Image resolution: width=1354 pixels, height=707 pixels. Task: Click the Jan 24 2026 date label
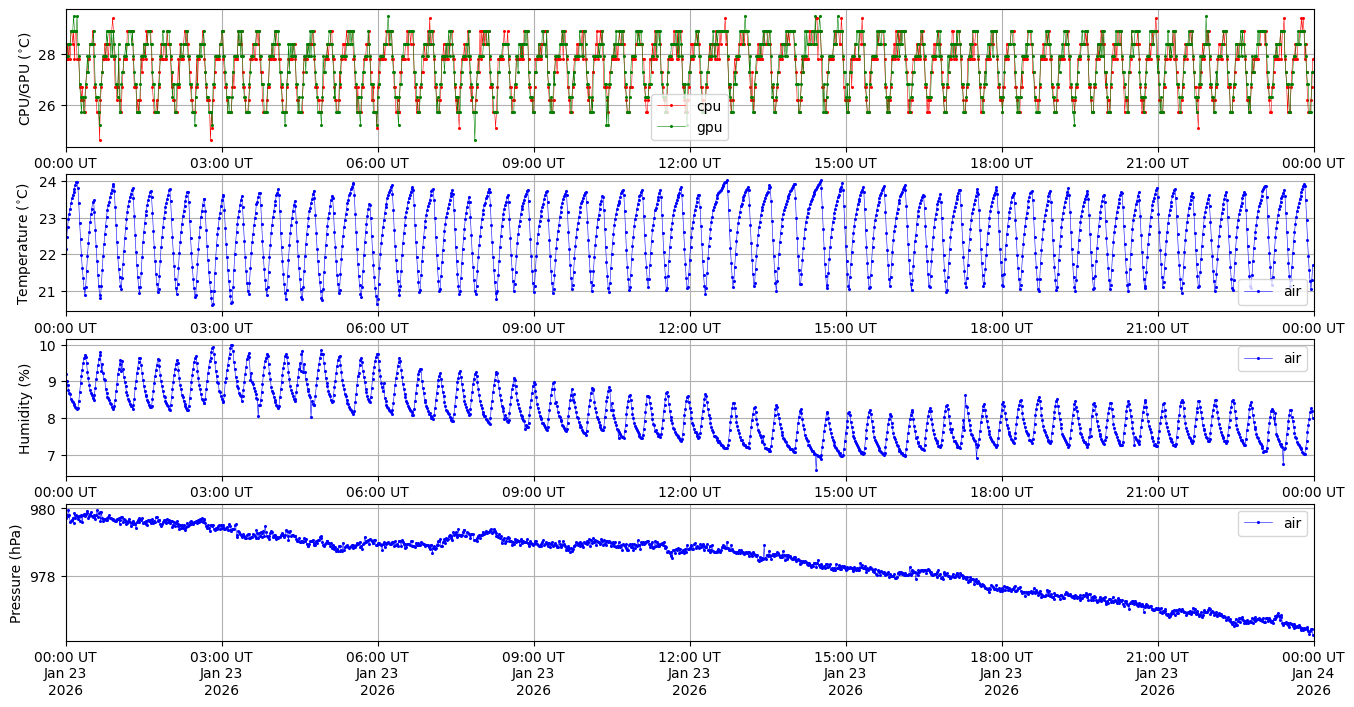point(1313,682)
